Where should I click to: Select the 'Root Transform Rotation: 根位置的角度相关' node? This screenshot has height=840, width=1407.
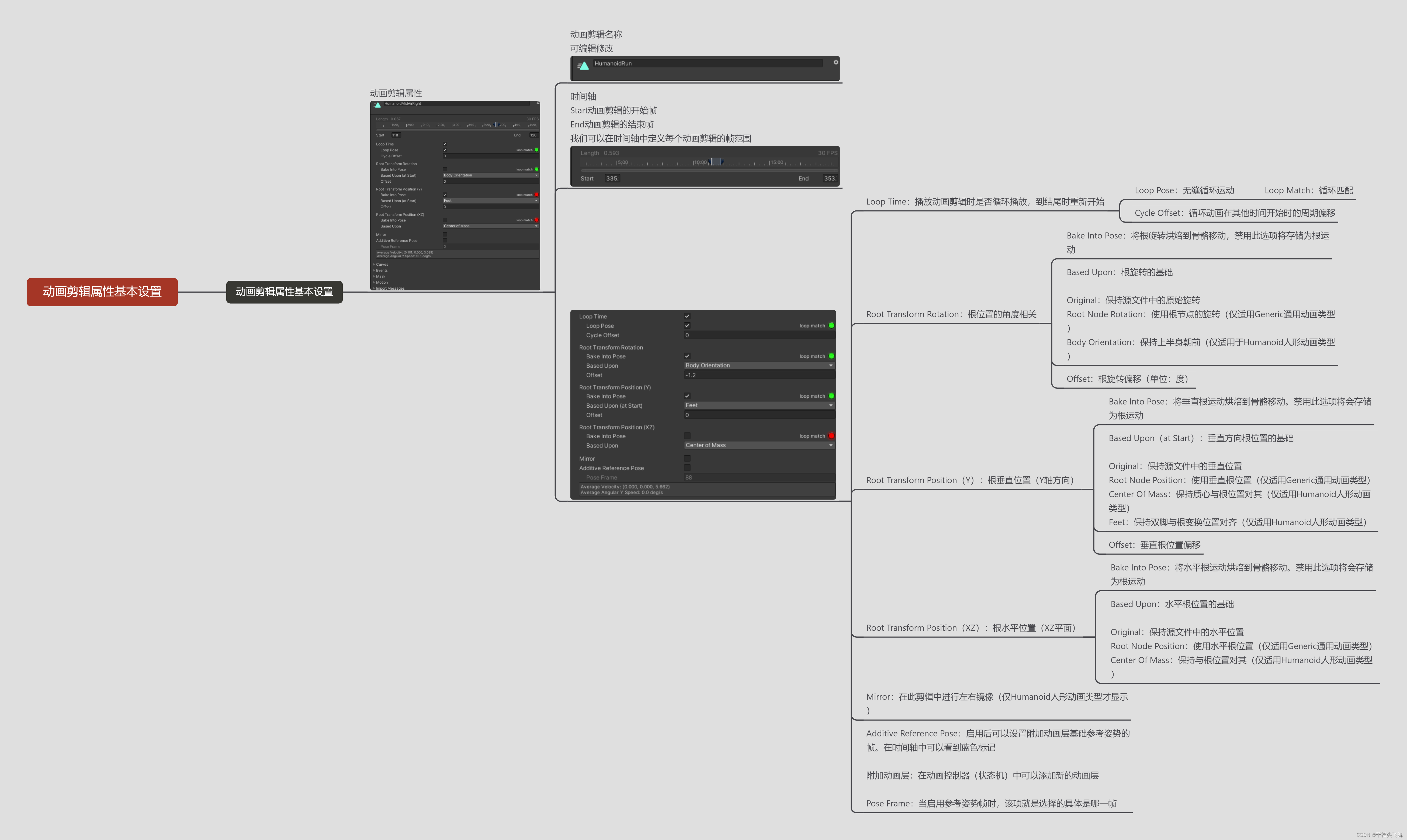click(x=951, y=314)
